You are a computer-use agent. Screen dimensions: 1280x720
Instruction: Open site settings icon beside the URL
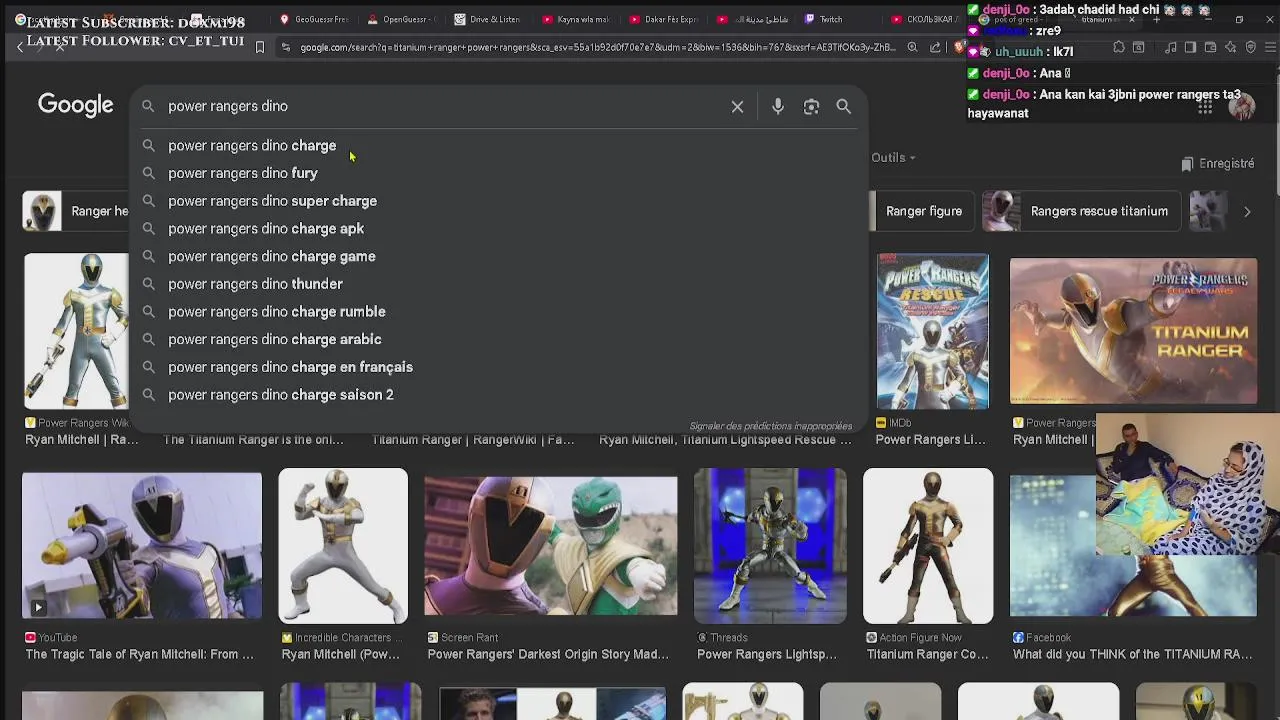point(285,47)
